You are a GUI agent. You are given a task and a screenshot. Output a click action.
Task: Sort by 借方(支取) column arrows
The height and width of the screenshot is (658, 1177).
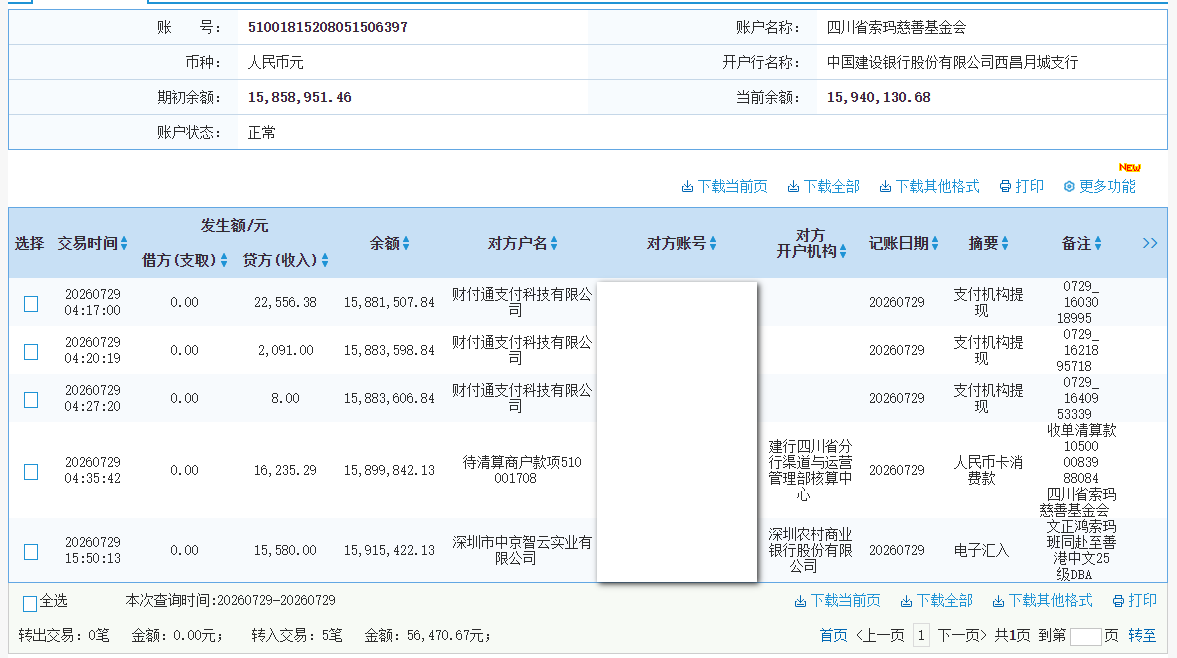(x=224, y=260)
